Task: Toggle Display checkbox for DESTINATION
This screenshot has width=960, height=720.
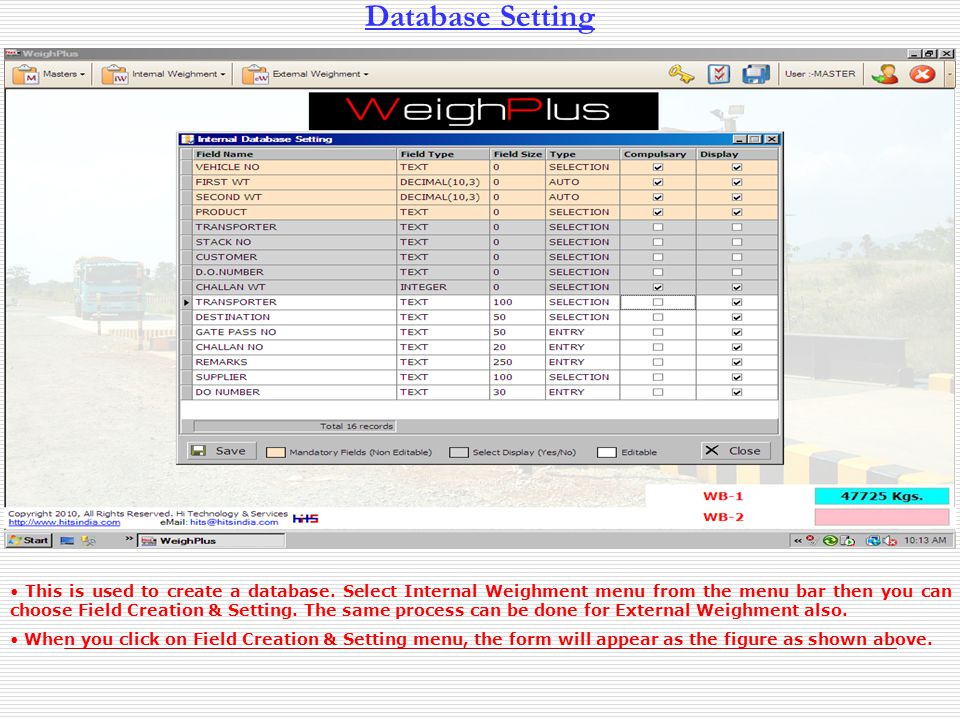Action: pyautogui.click(x=737, y=317)
